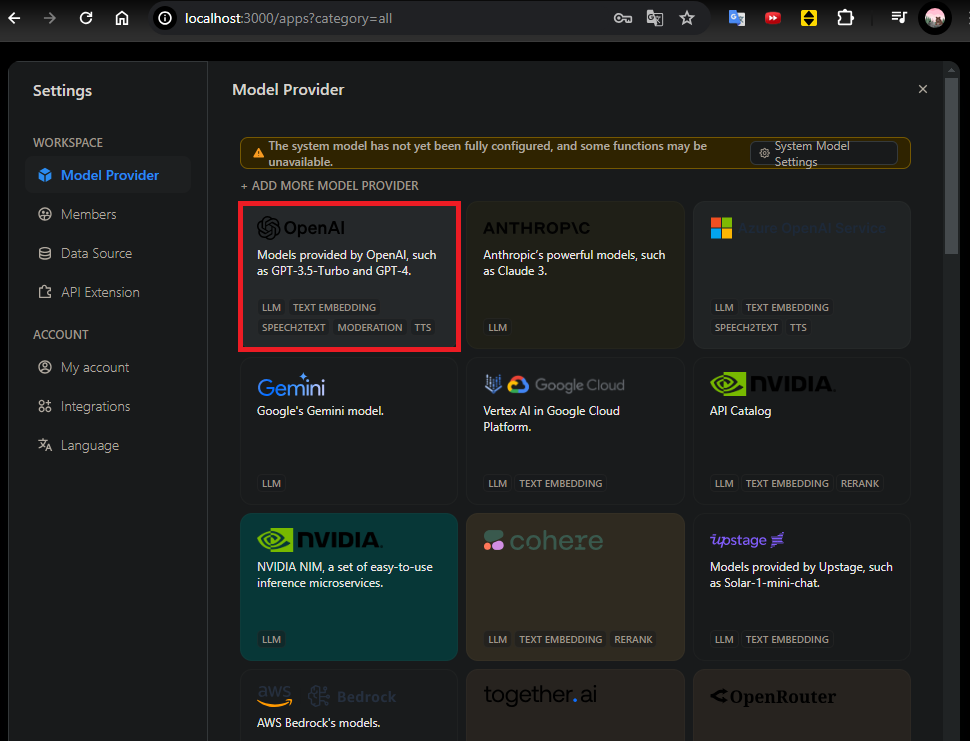Image resolution: width=970 pixels, height=741 pixels.
Task: Select Model Provider in settings sidebar
Action: click(108, 175)
